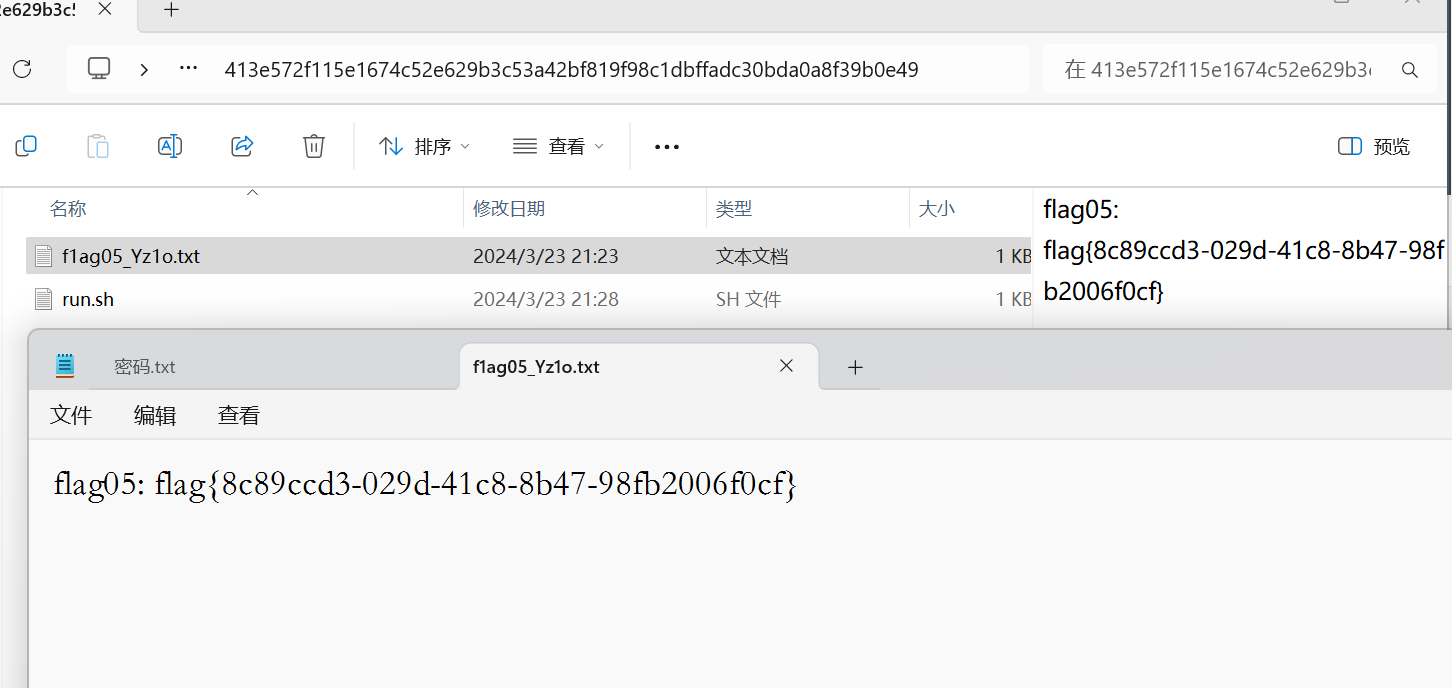The width and height of the screenshot is (1452, 688).
Task: Open the 查看 view dropdown
Action: (x=558, y=146)
